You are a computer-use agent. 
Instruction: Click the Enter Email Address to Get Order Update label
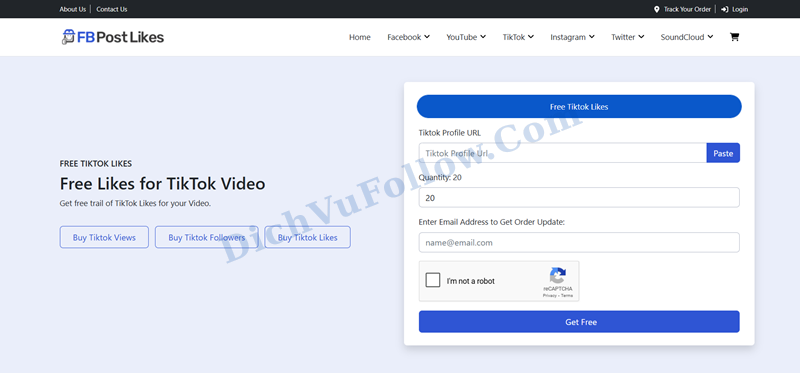point(492,222)
